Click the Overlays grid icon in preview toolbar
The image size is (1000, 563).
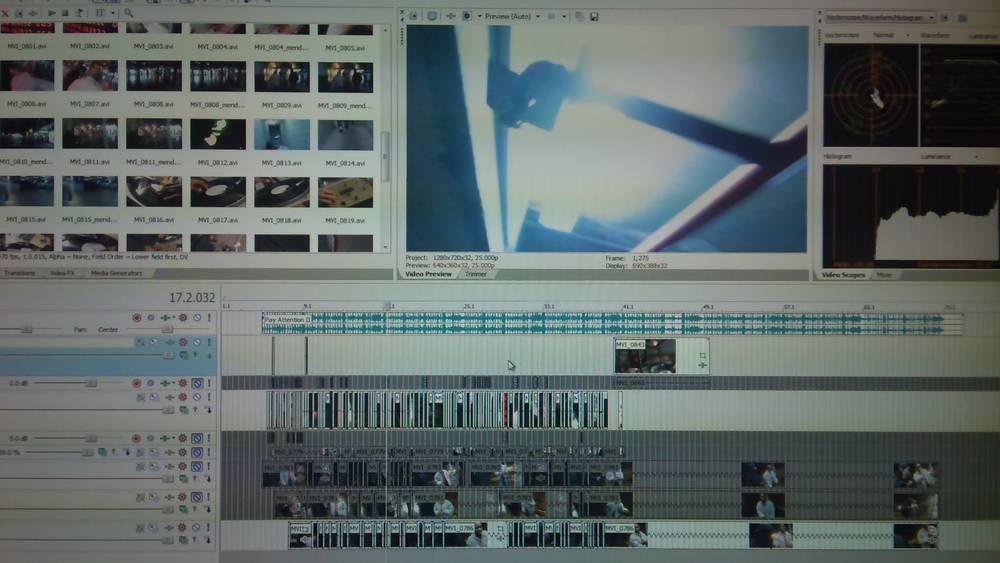point(552,16)
